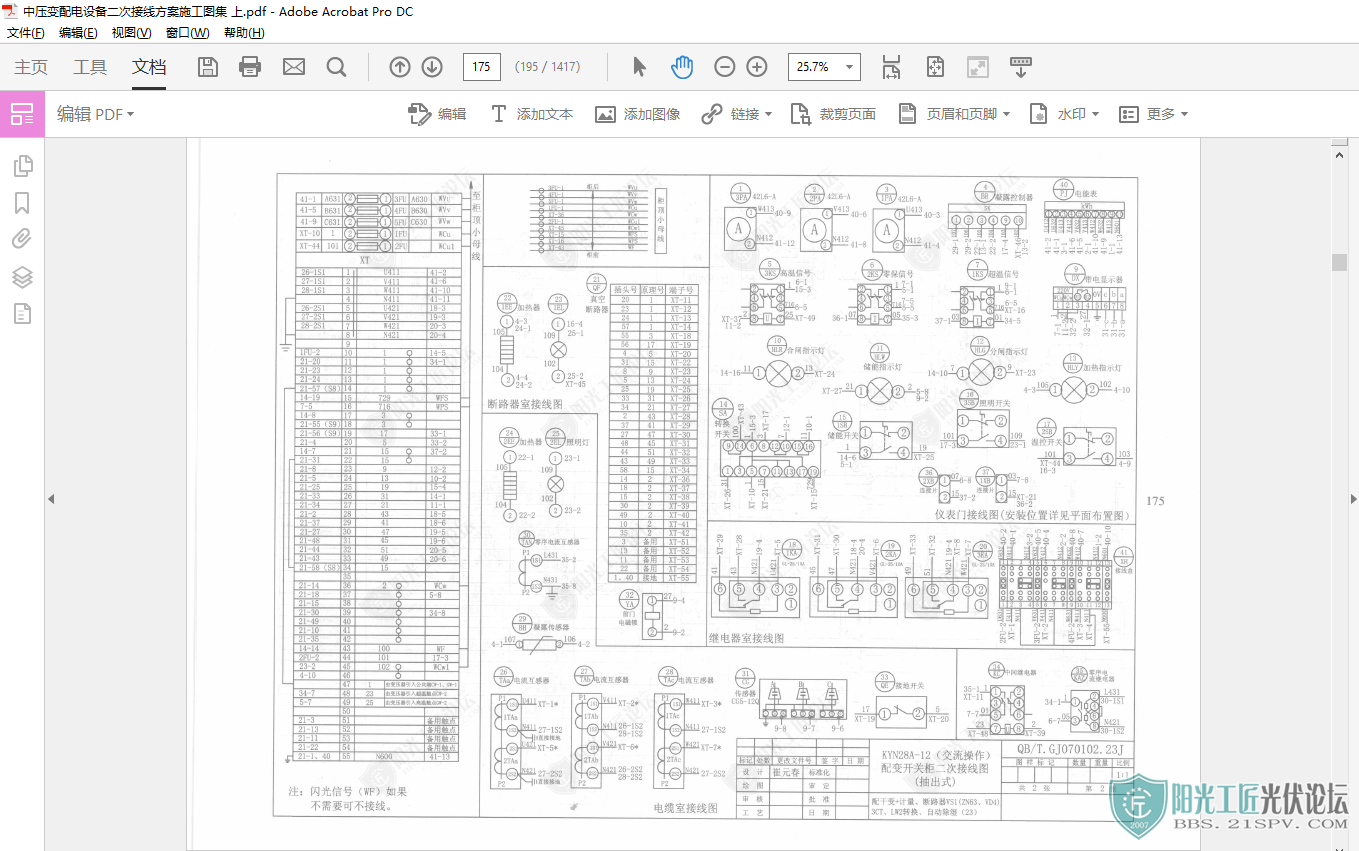Click 裁剪页面 crop pages button

pos(833,114)
